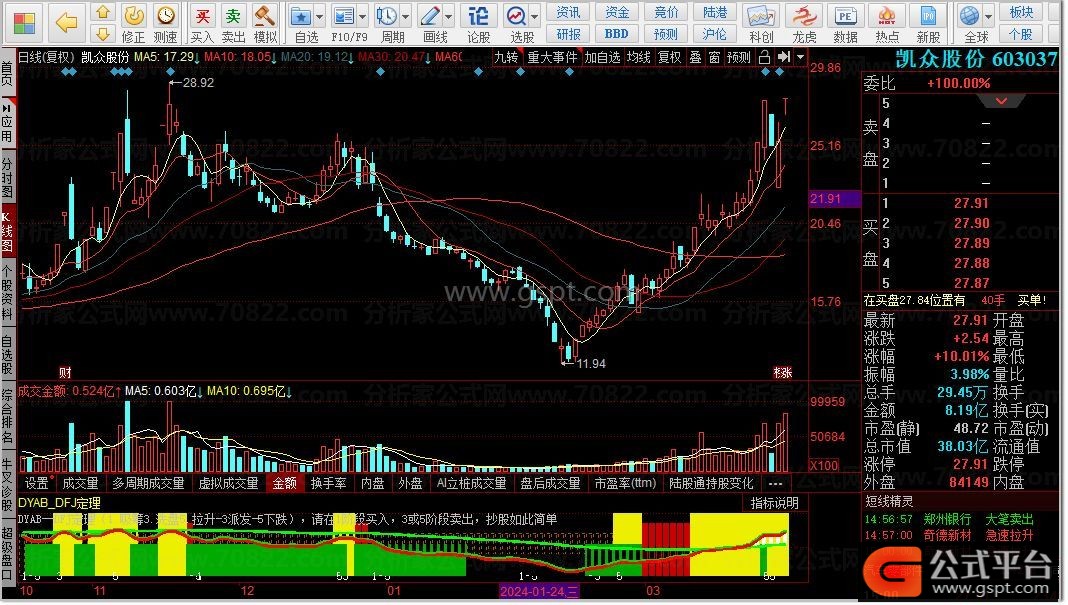Open more volume tabs via ... button
1068x605 pixels.
point(775,483)
